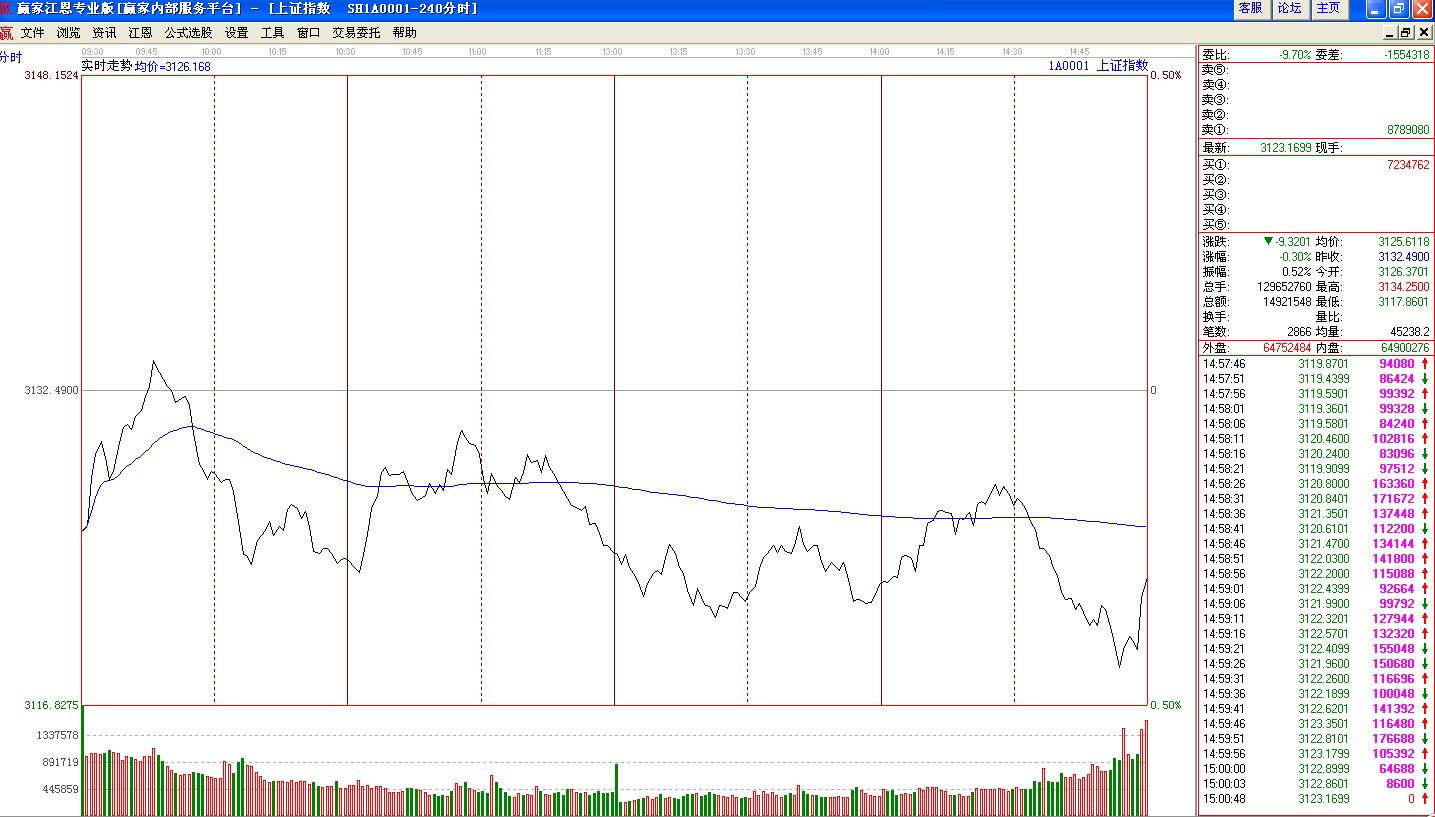Open the 设置 menu
The width and height of the screenshot is (1435, 817).
(x=237, y=33)
